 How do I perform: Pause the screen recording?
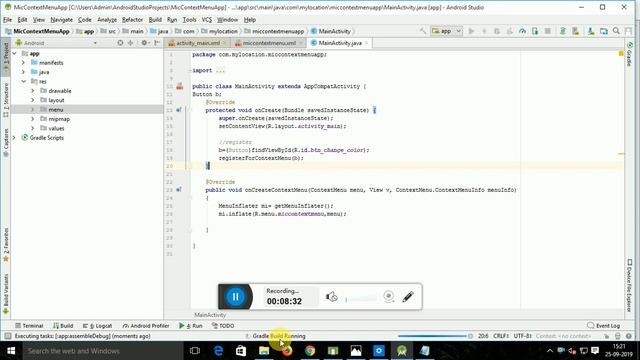click(x=235, y=297)
